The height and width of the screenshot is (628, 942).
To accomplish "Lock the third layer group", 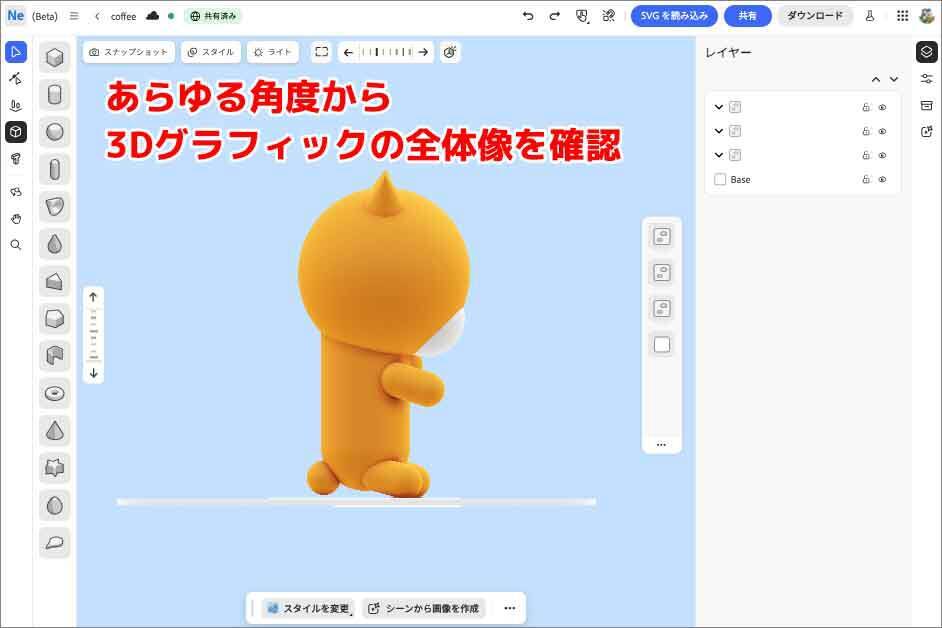I will 866,156.
